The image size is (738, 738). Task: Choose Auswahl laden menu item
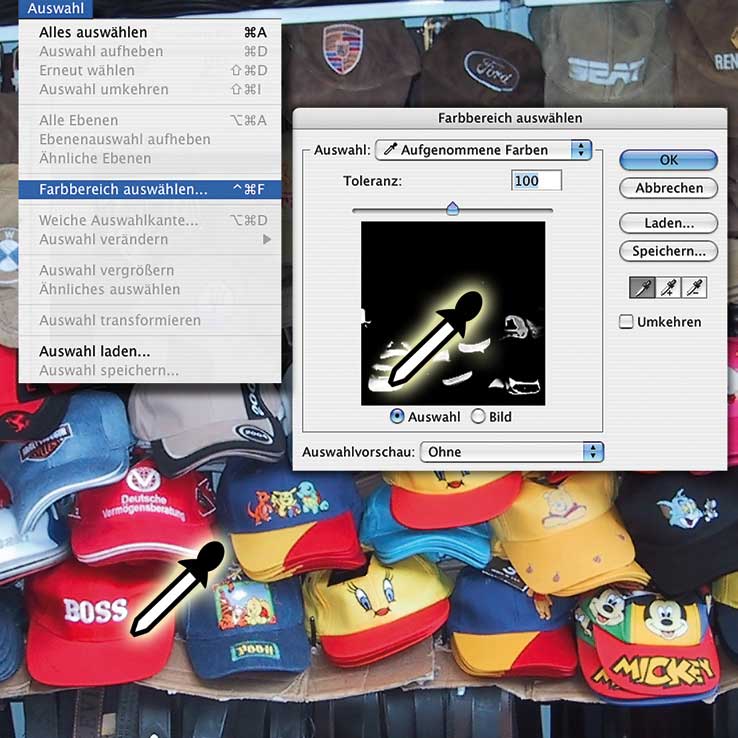point(150,352)
